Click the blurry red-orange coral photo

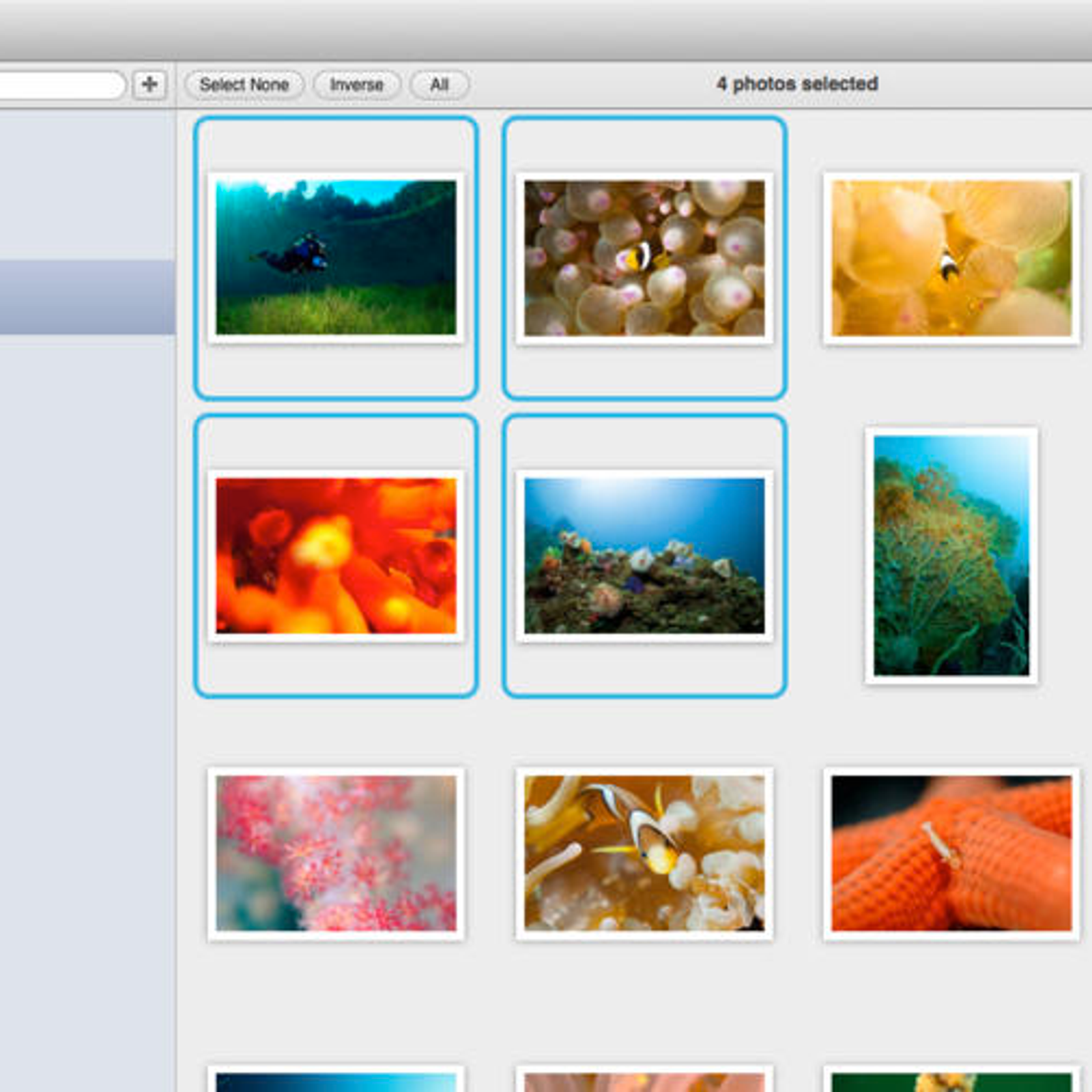point(336,556)
